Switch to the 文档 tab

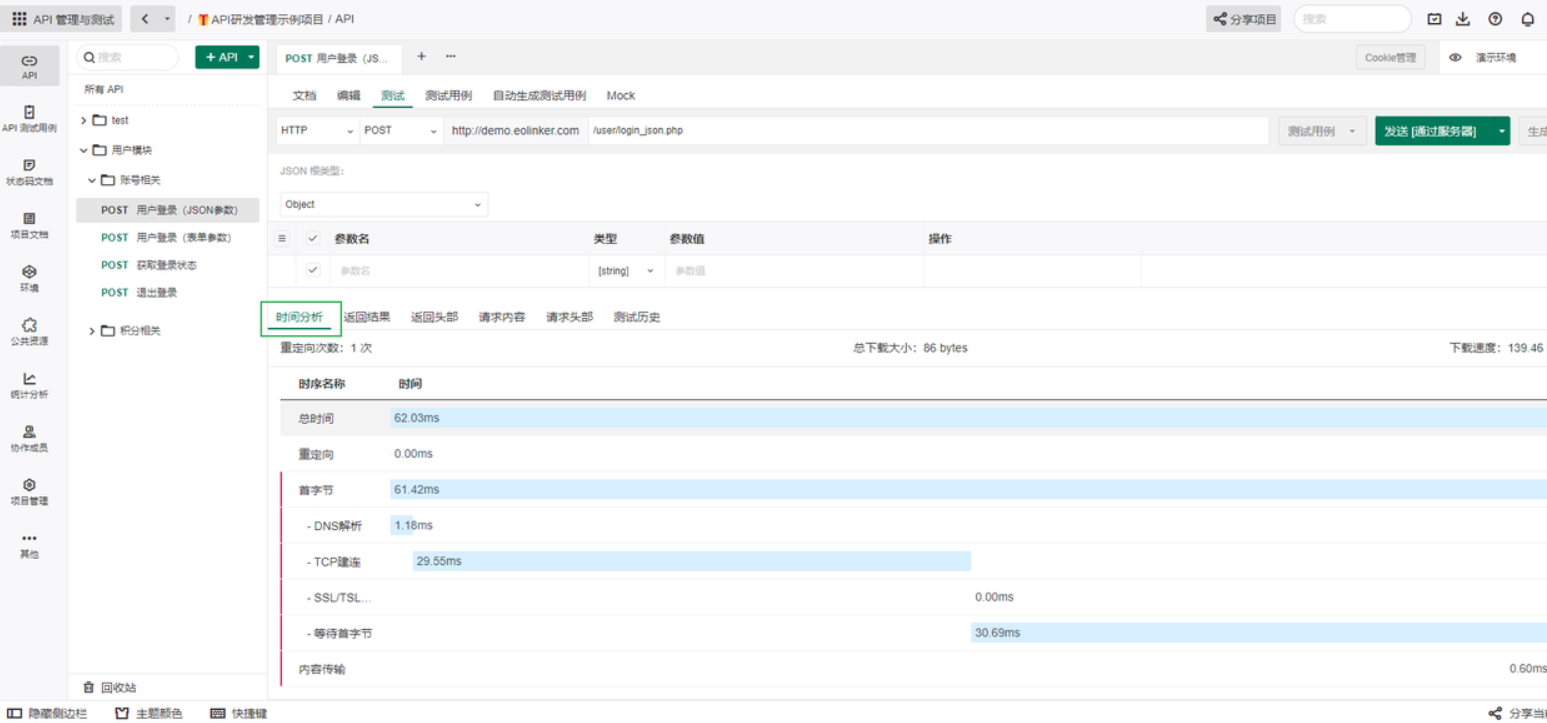click(304, 96)
